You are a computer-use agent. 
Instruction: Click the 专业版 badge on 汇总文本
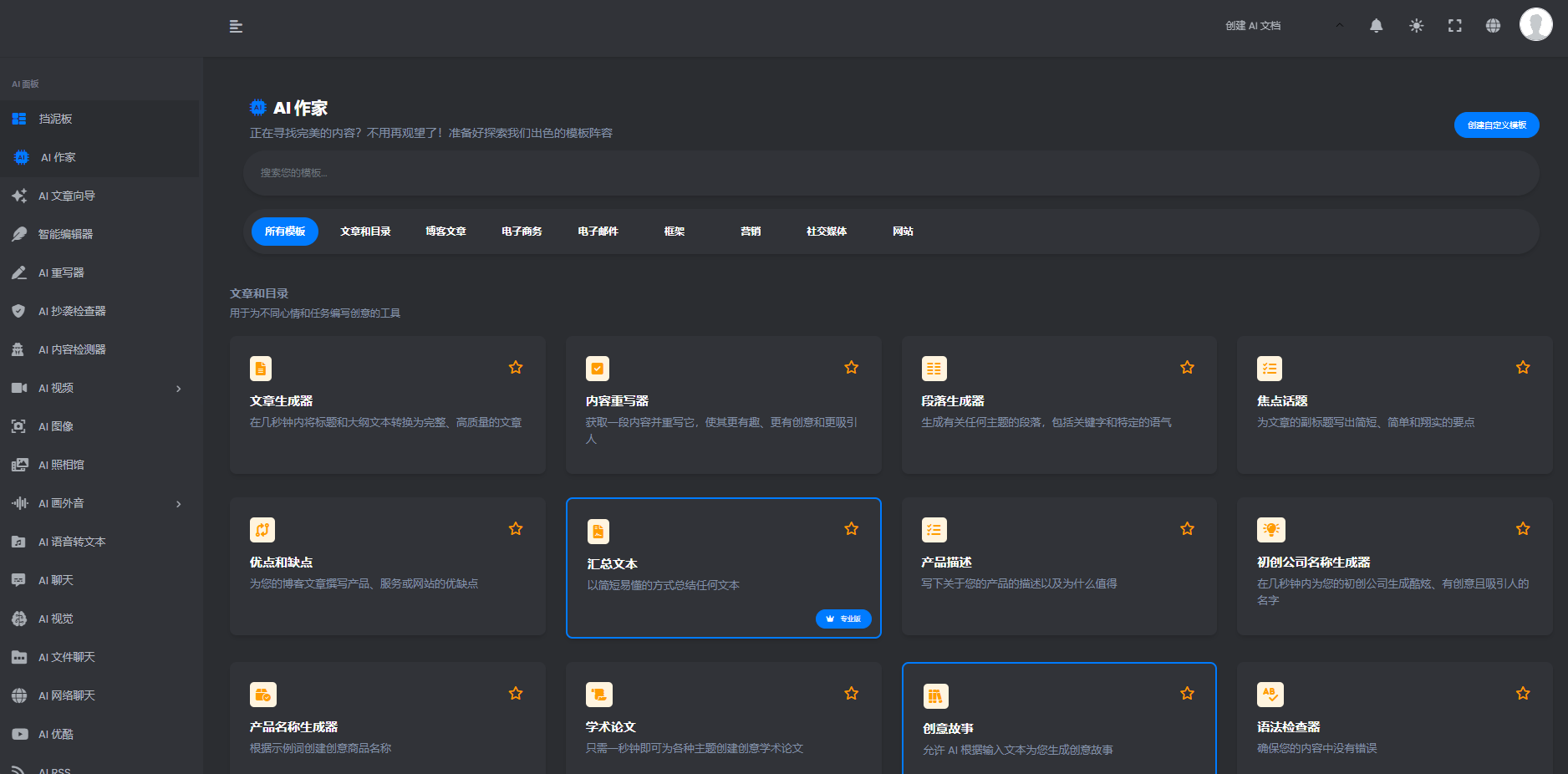[x=843, y=619]
